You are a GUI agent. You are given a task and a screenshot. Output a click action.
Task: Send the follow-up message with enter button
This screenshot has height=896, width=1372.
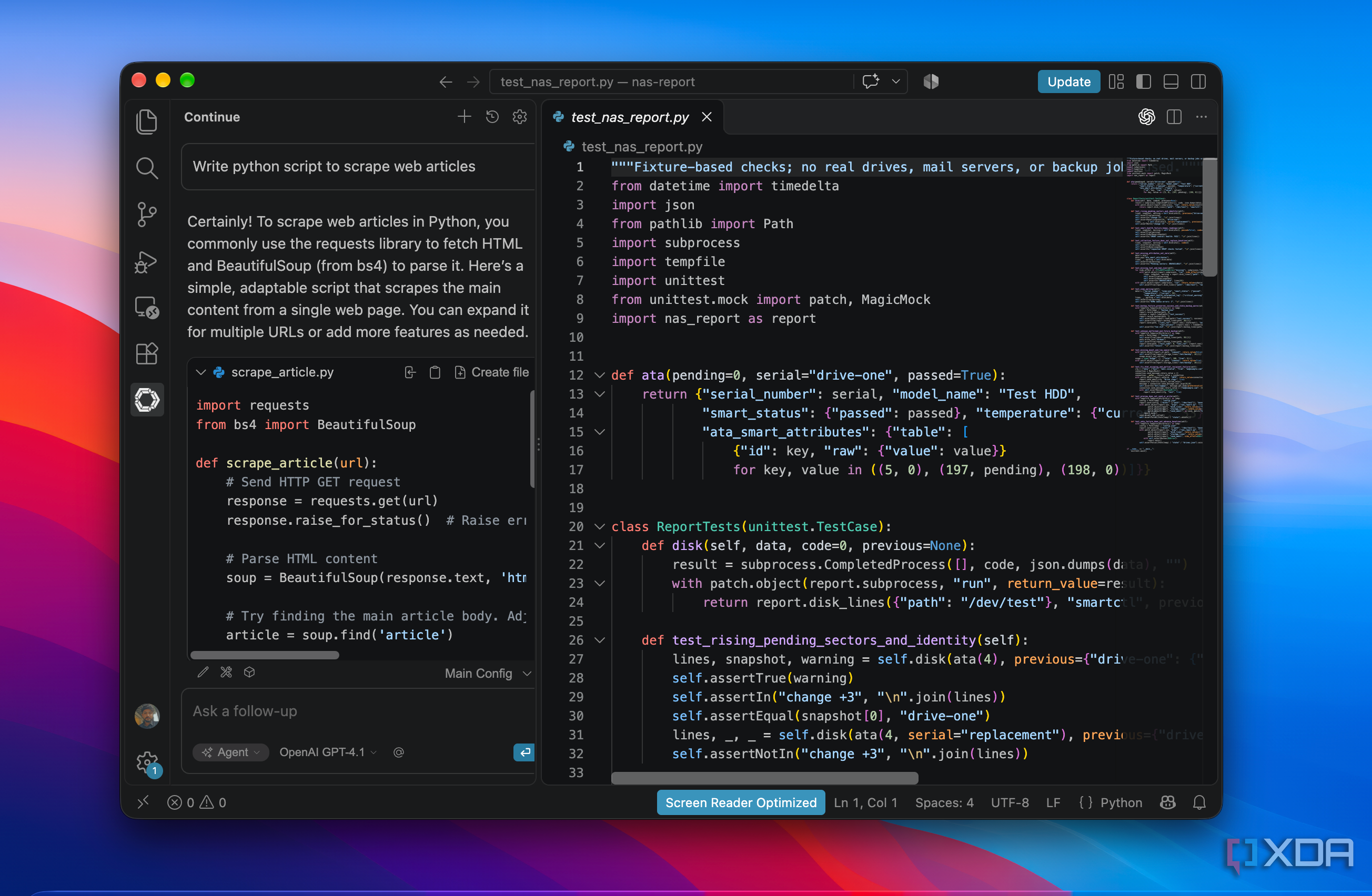[x=524, y=752]
